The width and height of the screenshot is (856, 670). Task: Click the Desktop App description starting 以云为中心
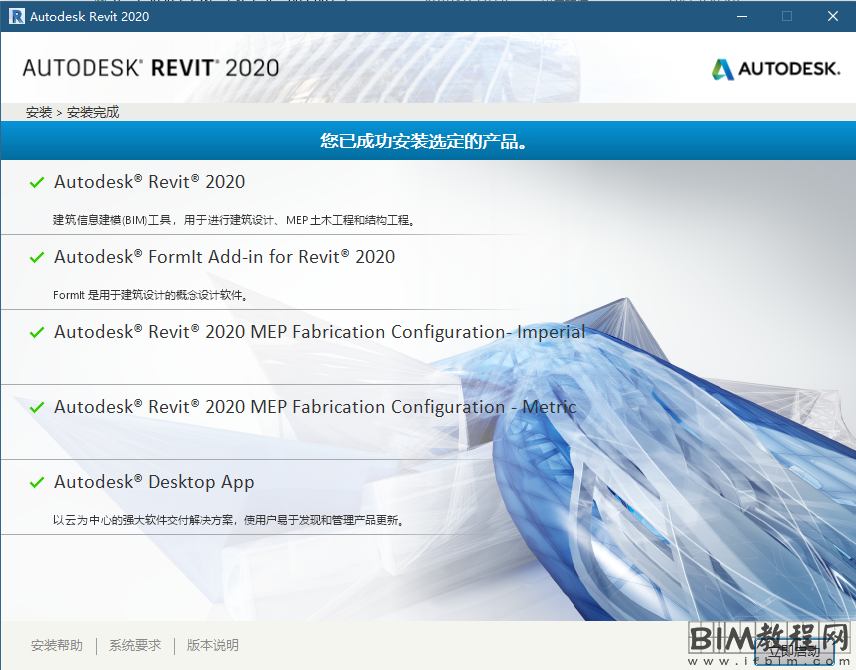229,520
